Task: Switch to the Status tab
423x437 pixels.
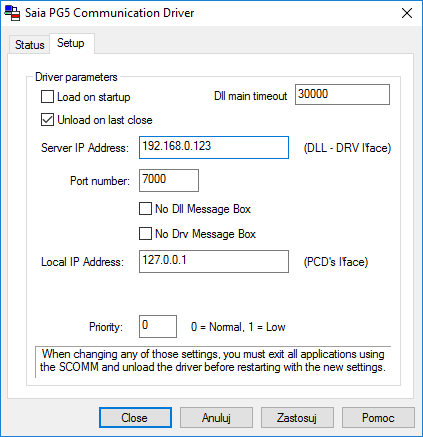Action: tap(29, 45)
